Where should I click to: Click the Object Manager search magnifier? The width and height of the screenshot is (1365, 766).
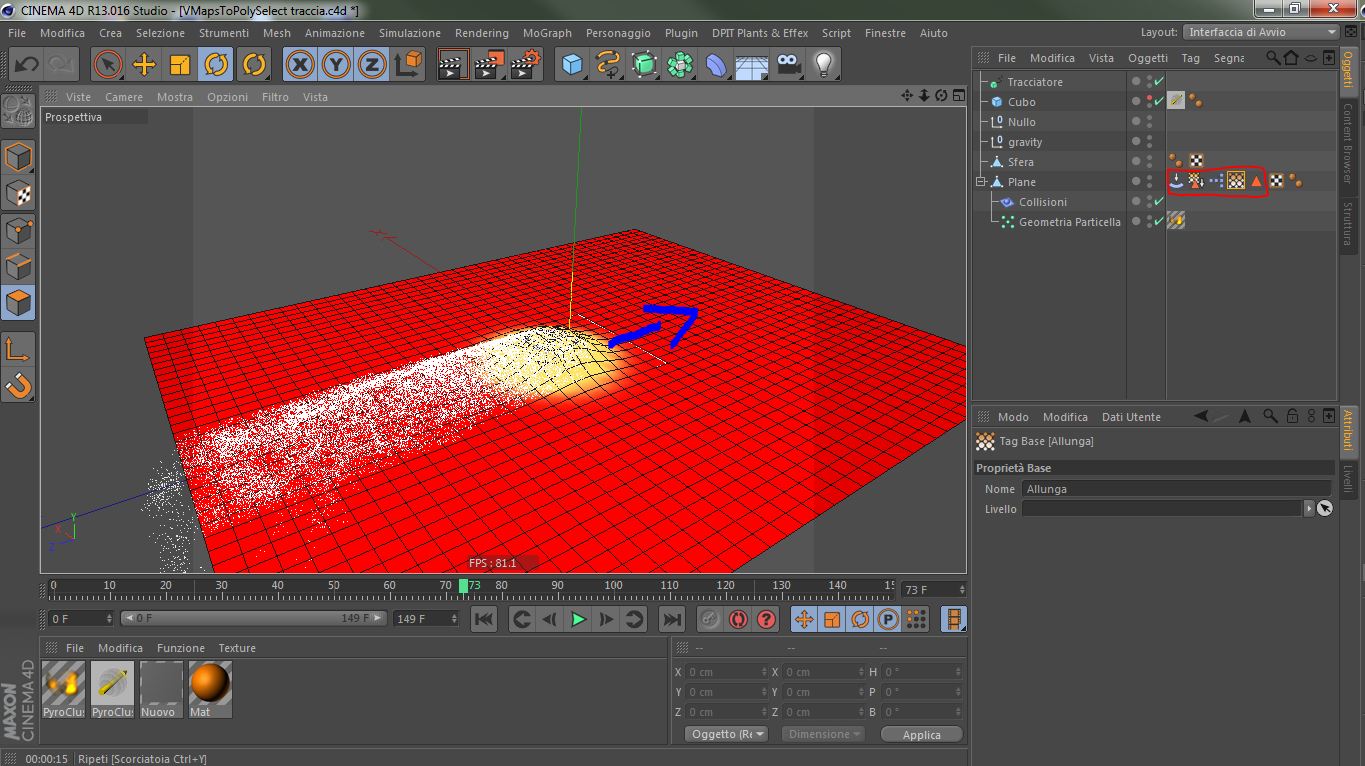pyautogui.click(x=1273, y=58)
